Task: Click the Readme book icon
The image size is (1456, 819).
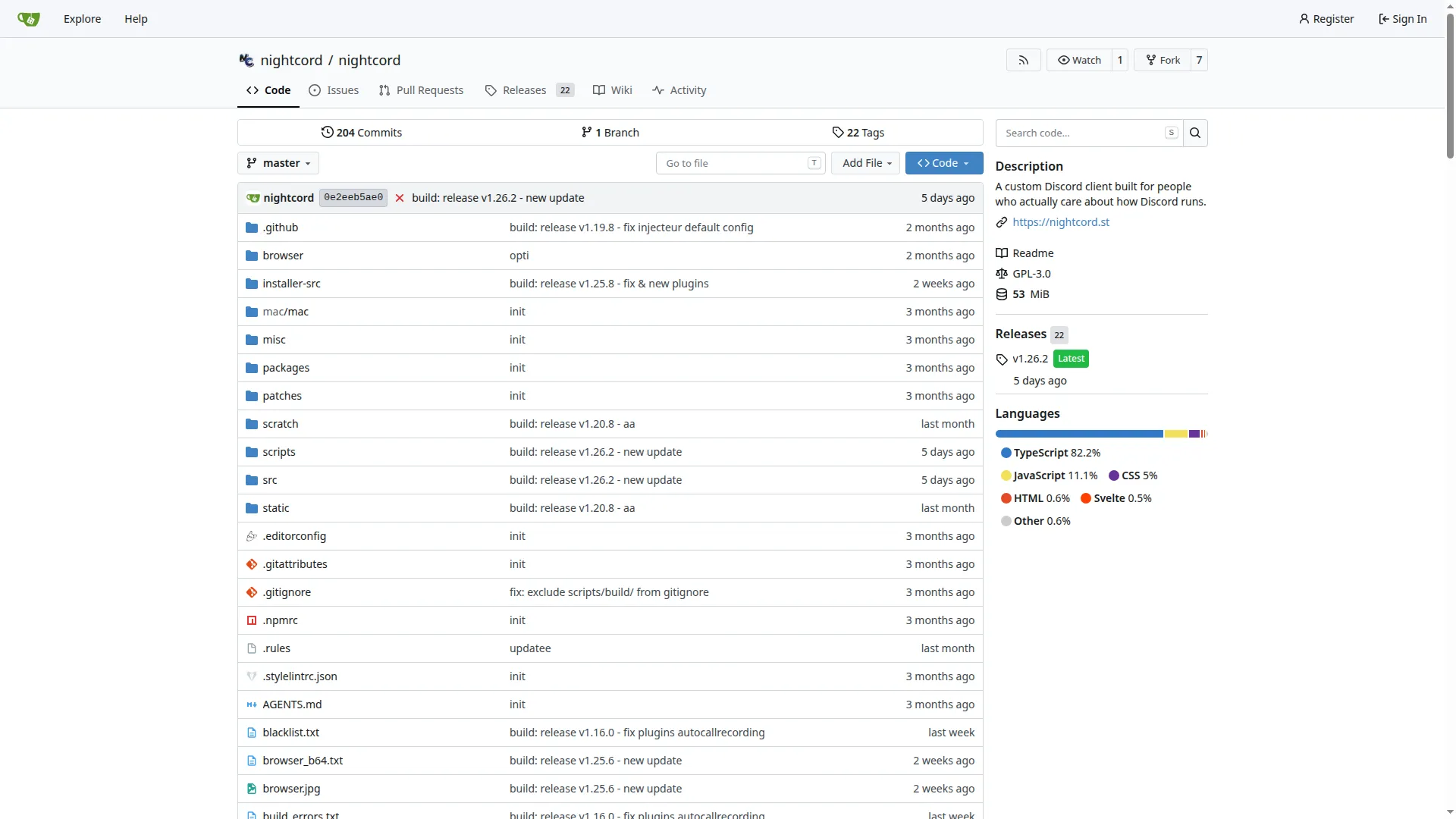Action: click(1002, 253)
